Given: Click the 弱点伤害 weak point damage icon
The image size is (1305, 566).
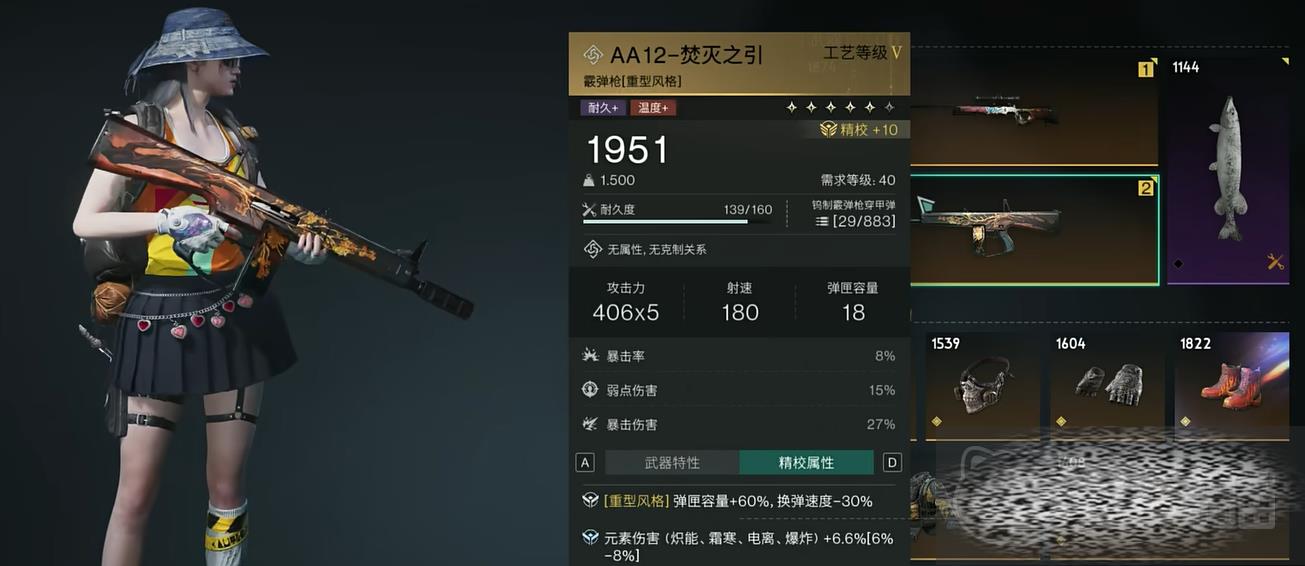Looking at the screenshot, I should tap(590, 390).
